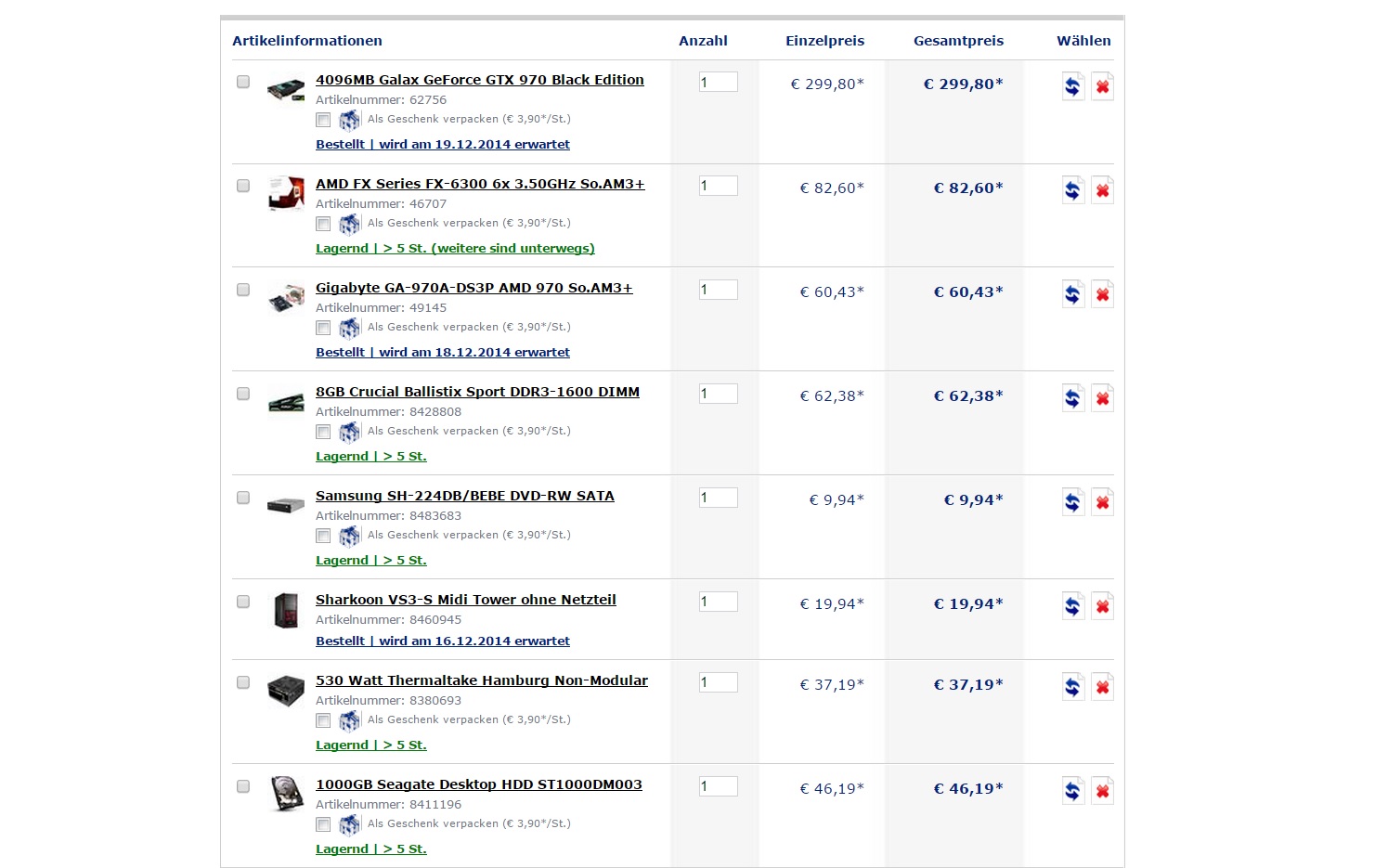Select the GeForce GTX 970 row checkbox
This screenshot has height=868, width=1375.
(243, 82)
